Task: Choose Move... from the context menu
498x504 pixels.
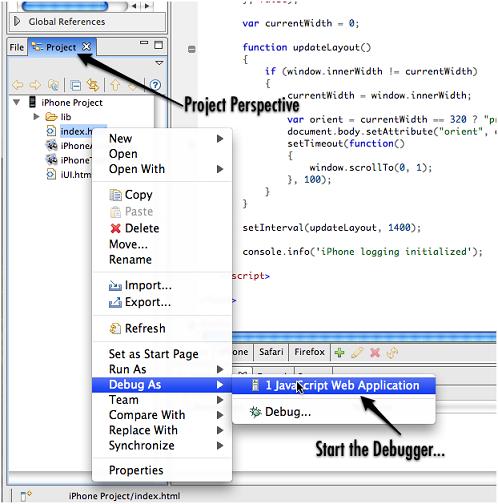Action: point(162,244)
